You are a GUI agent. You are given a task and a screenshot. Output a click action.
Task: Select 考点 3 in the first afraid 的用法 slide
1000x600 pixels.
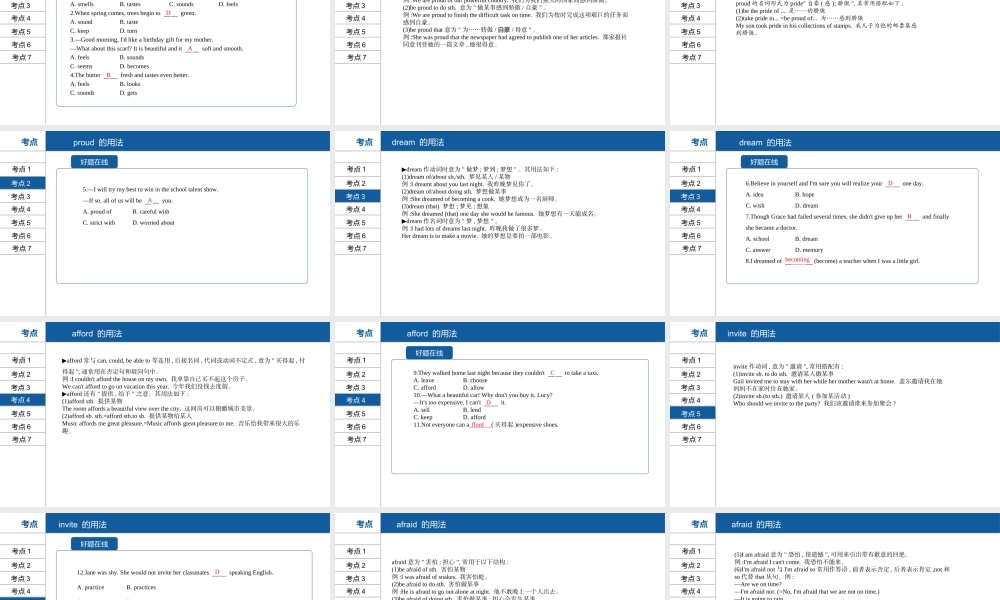(357, 578)
